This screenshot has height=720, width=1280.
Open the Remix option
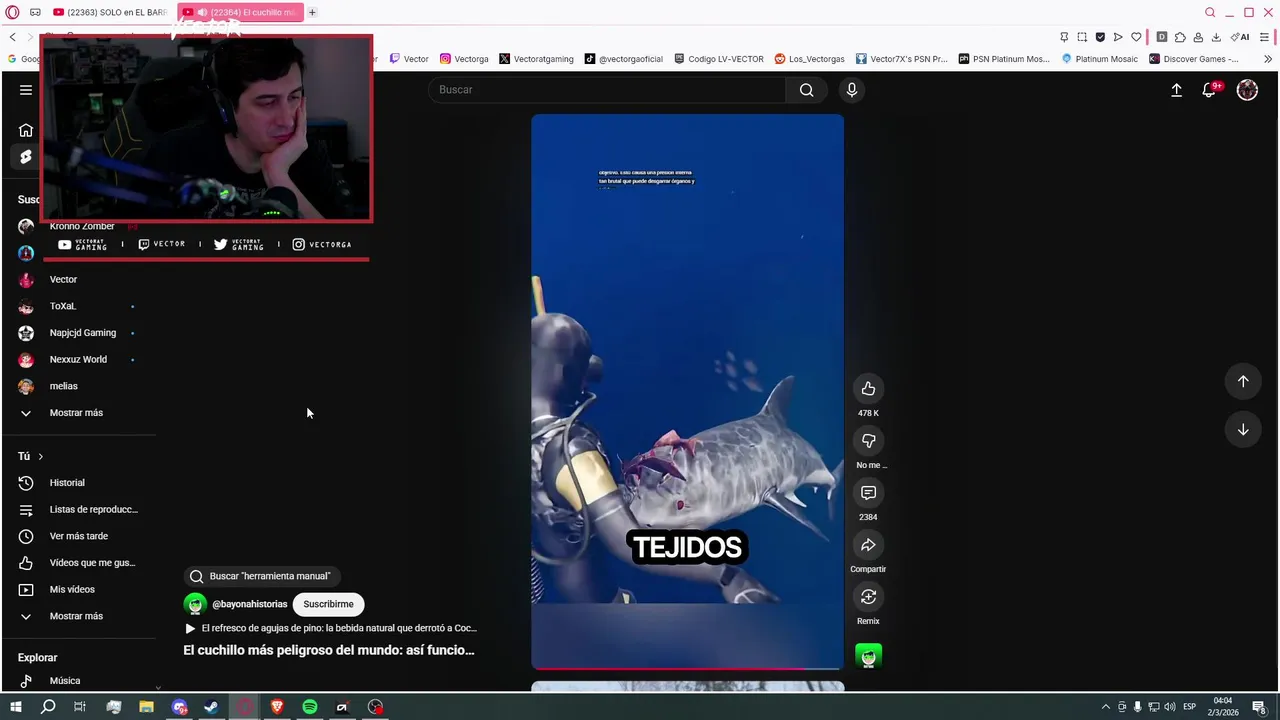[x=868, y=597]
